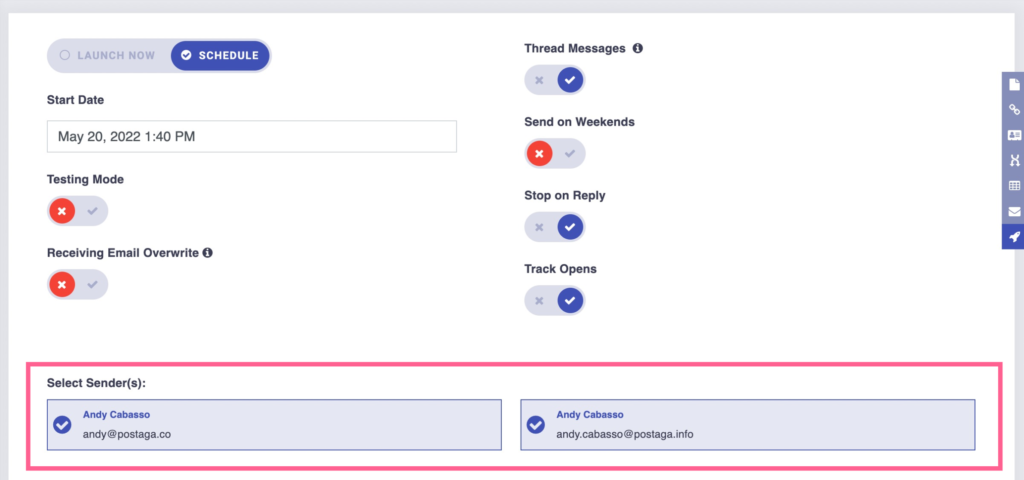The height and width of the screenshot is (480, 1024).
Task: Open the rocket launch icon in sidebar
Action: (x=1014, y=236)
